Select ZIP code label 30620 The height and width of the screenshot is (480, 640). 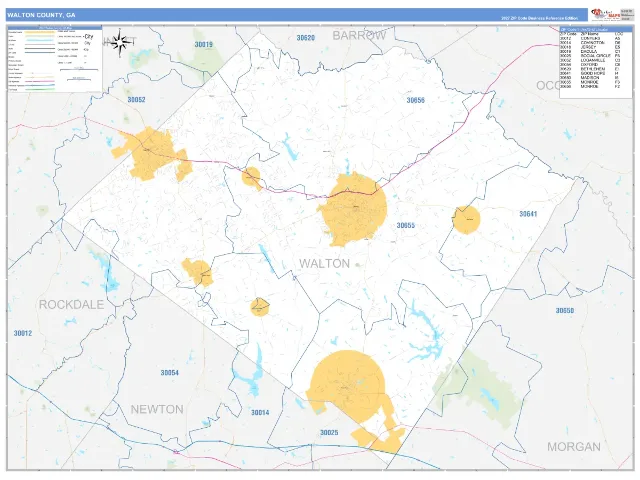305,38
